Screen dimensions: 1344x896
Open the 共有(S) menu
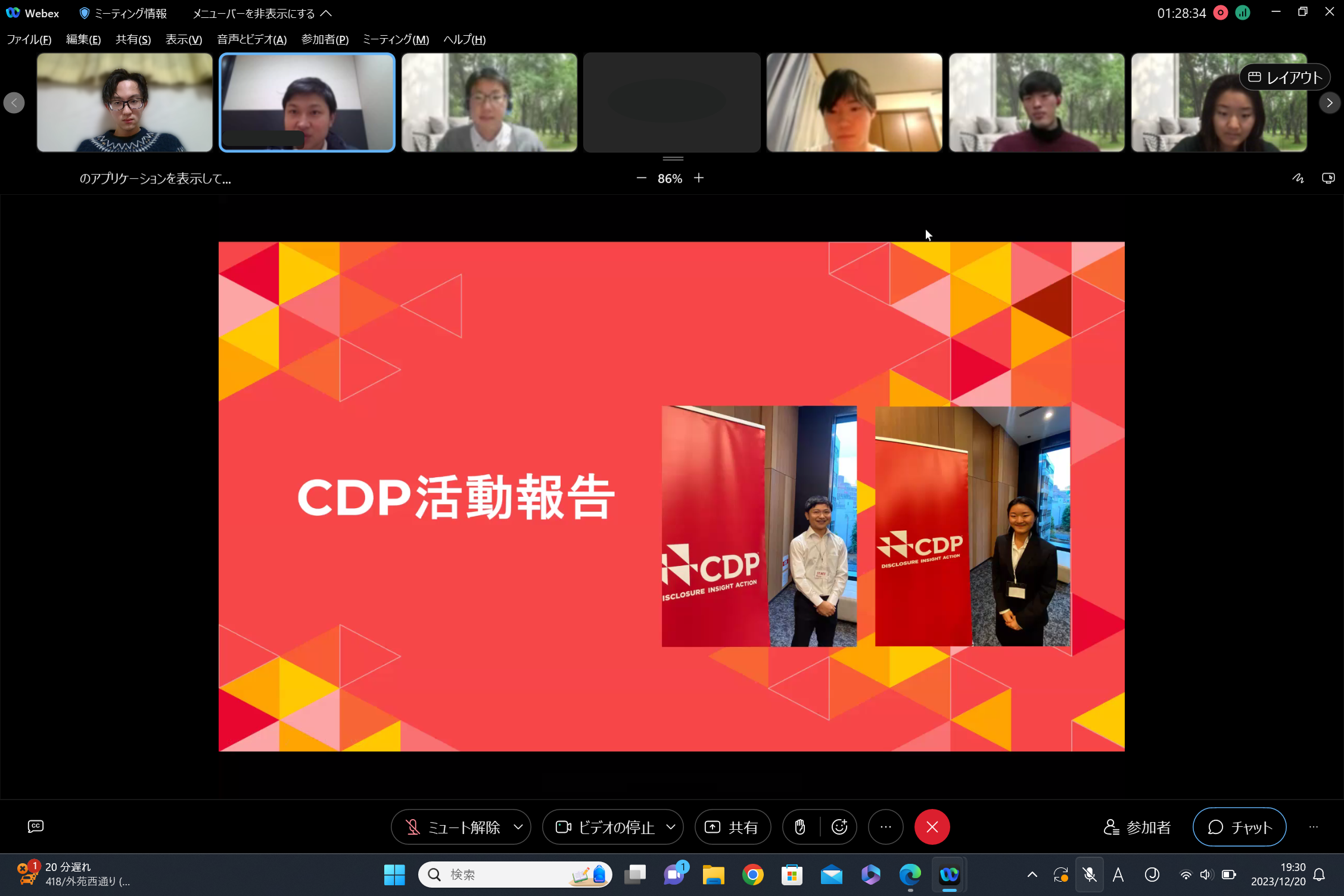pos(133,39)
